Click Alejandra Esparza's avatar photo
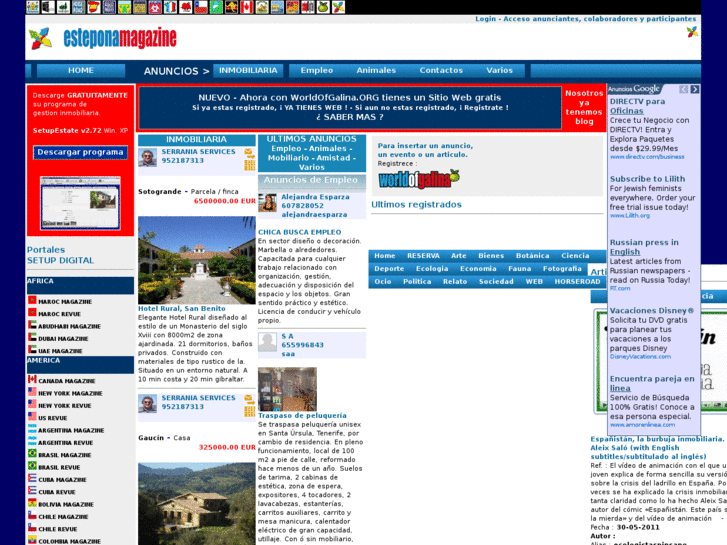Image resolution: width=727 pixels, height=545 pixels. tap(268, 203)
